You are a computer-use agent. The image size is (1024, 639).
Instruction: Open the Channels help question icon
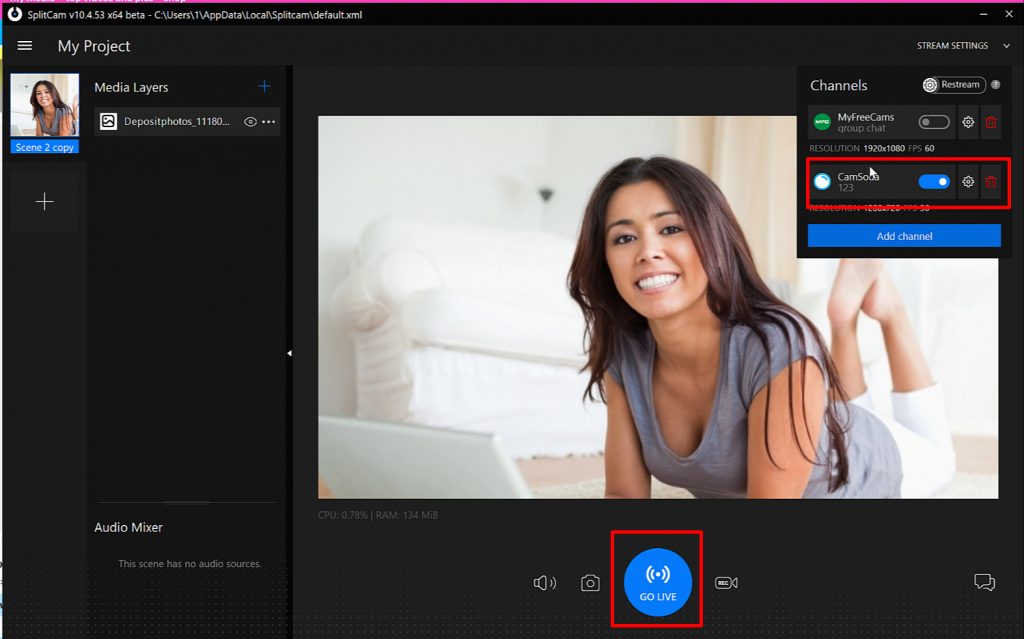tap(996, 85)
